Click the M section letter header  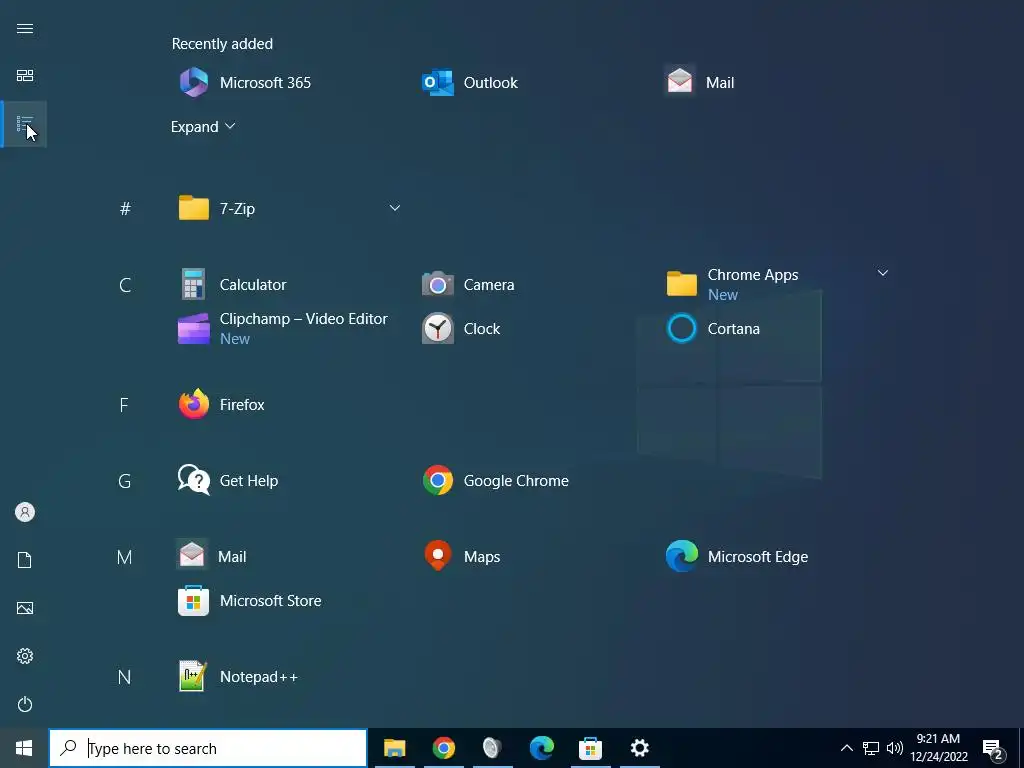[125, 557]
